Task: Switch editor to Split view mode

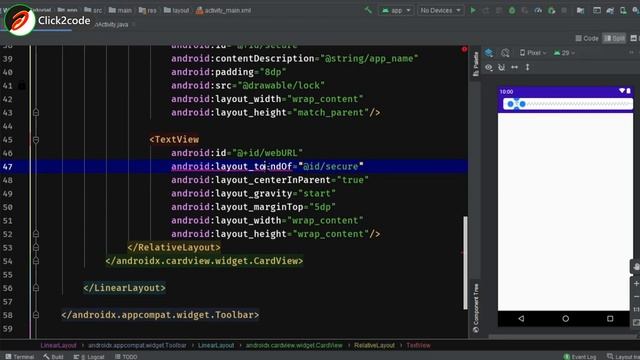Action: pos(614,38)
